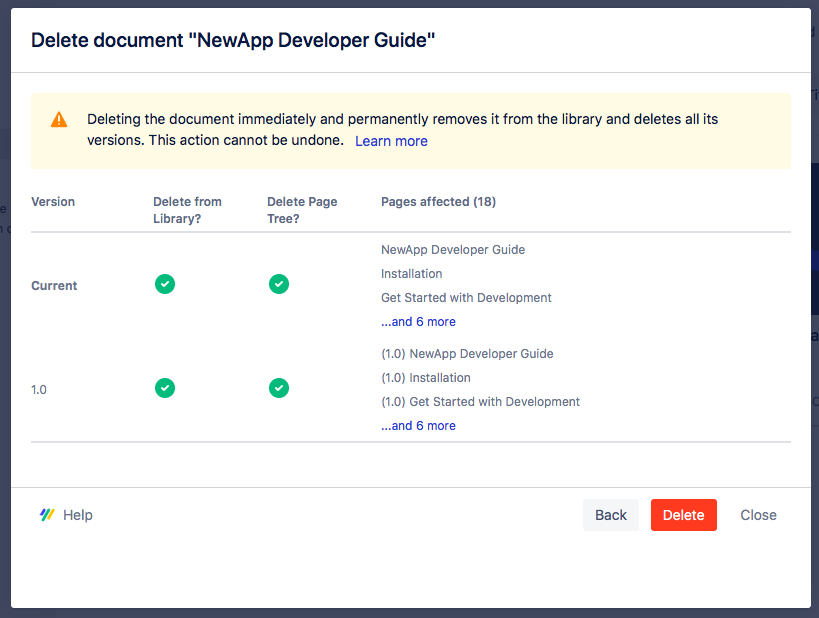This screenshot has height=618, width=819.
Task: Toggle Delete Page Tree for Current version
Action: (x=279, y=285)
